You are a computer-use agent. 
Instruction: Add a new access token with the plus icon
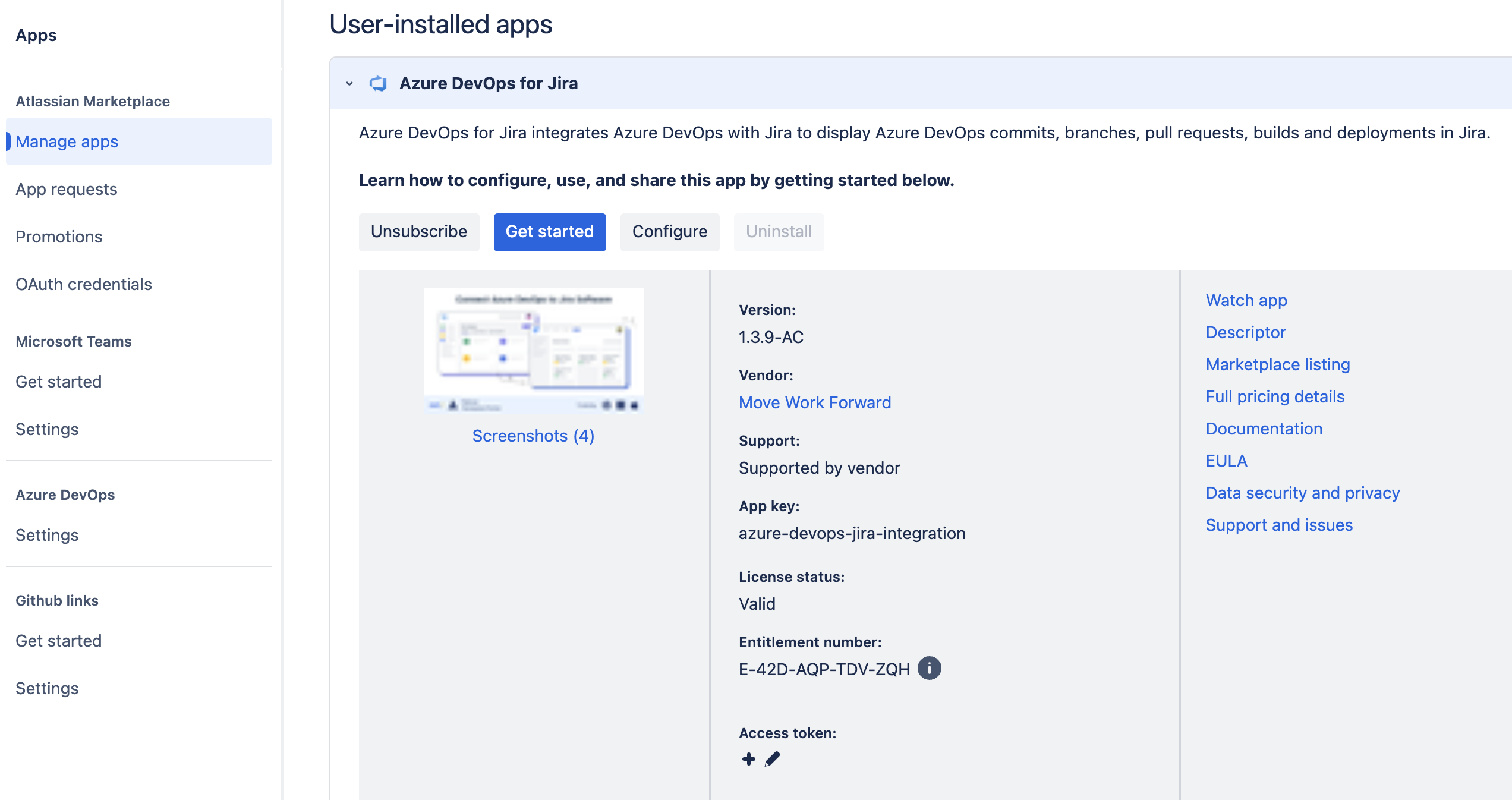pos(747,758)
